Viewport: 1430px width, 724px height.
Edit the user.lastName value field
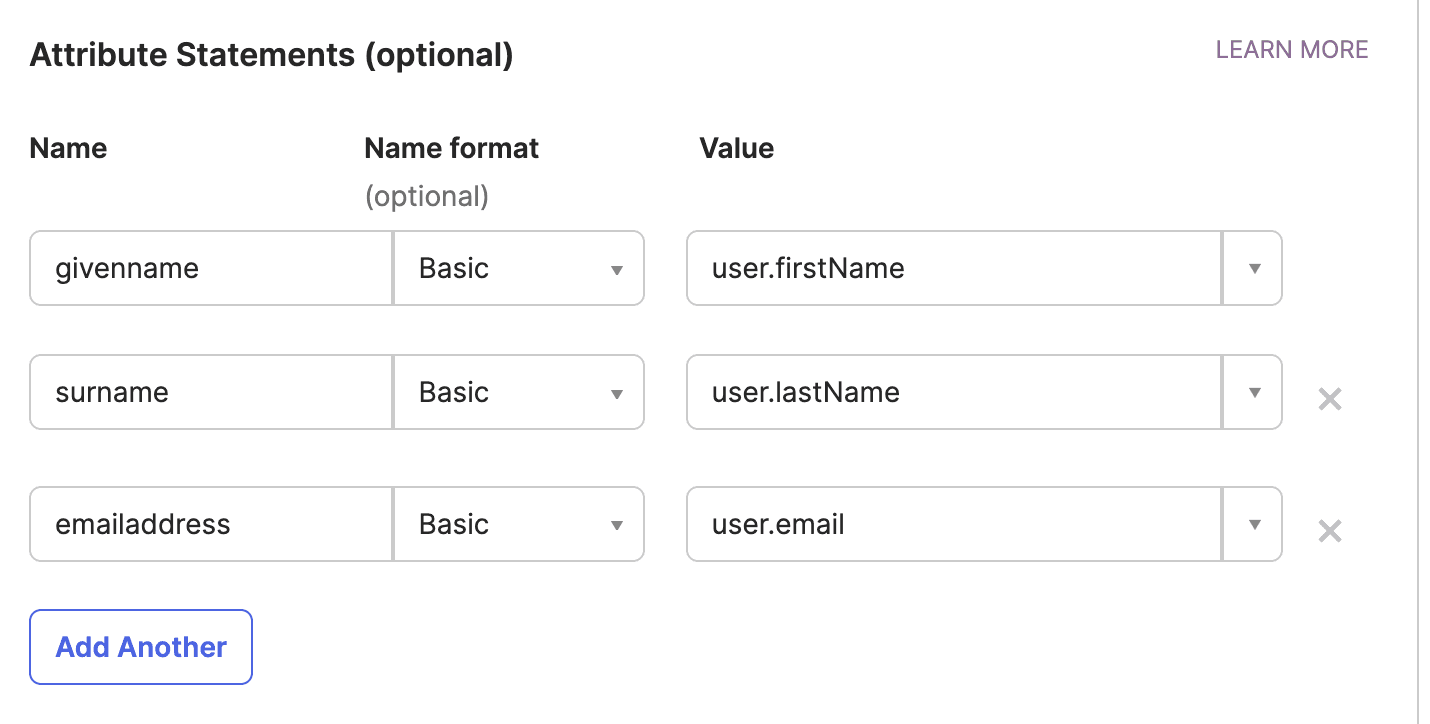[953, 392]
